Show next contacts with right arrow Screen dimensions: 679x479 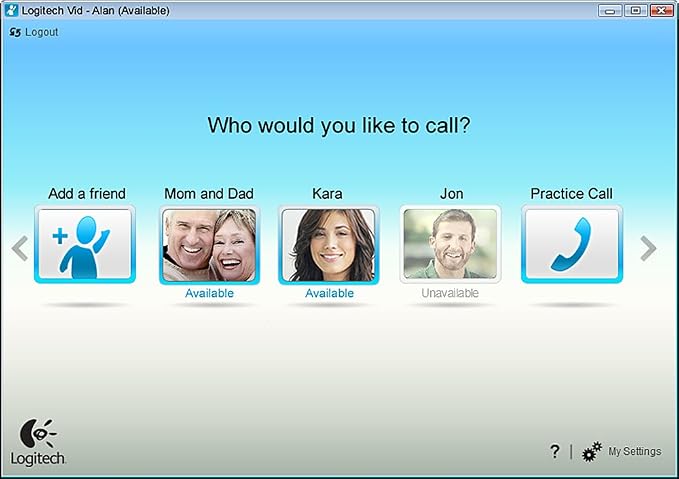pyautogui.click(x=648, y=249)
